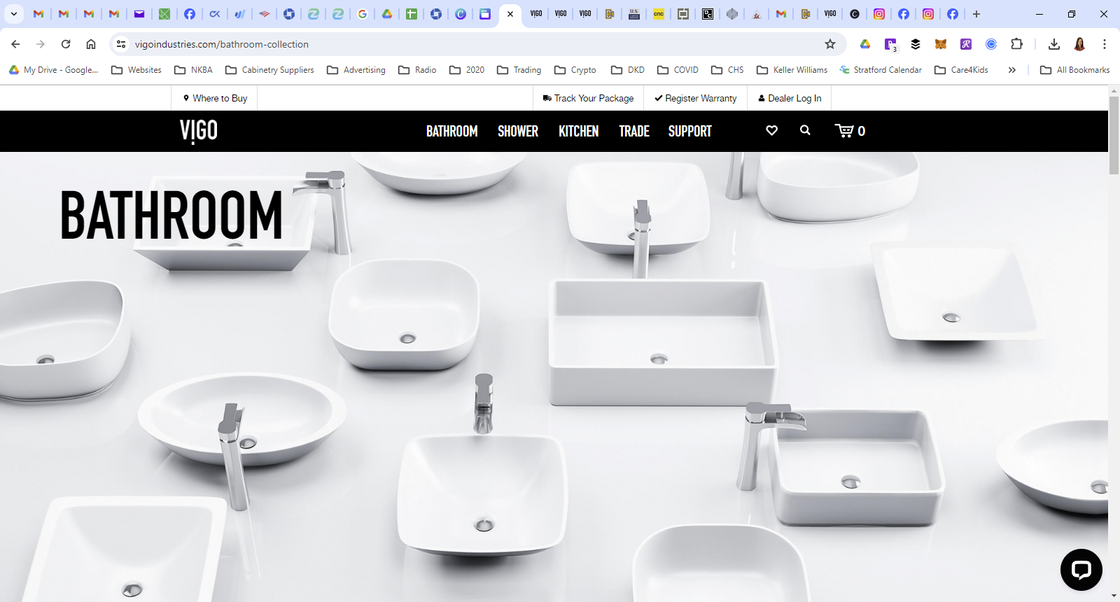
Task: Reload the page
Action: (66, 44)
